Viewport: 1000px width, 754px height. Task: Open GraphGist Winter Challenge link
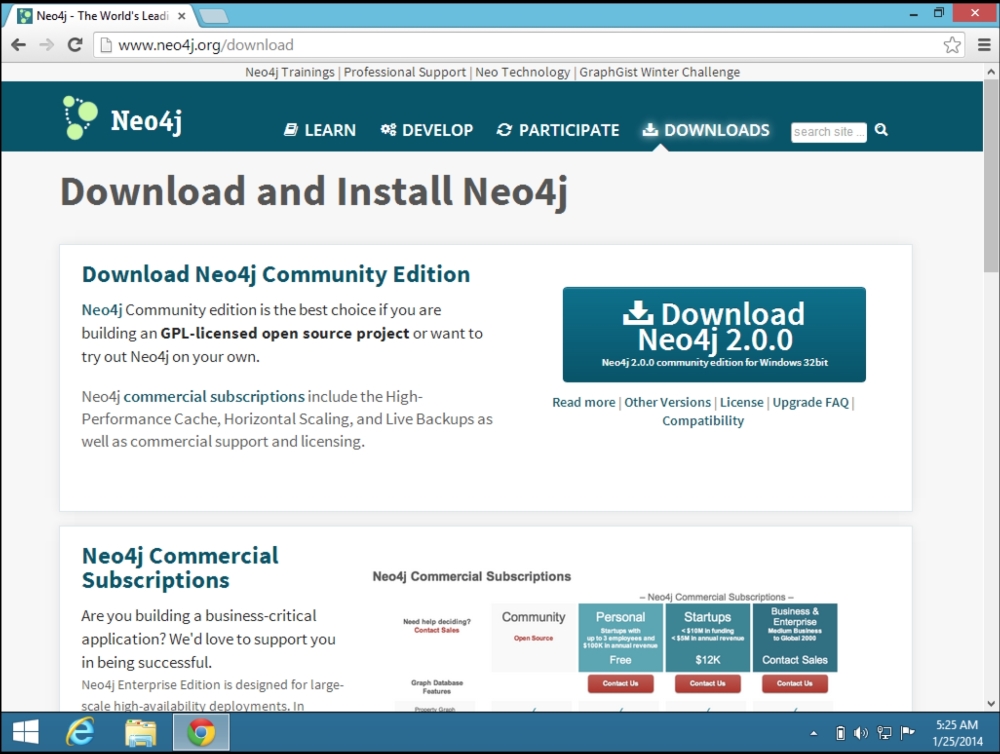click(x=659, y=72)
